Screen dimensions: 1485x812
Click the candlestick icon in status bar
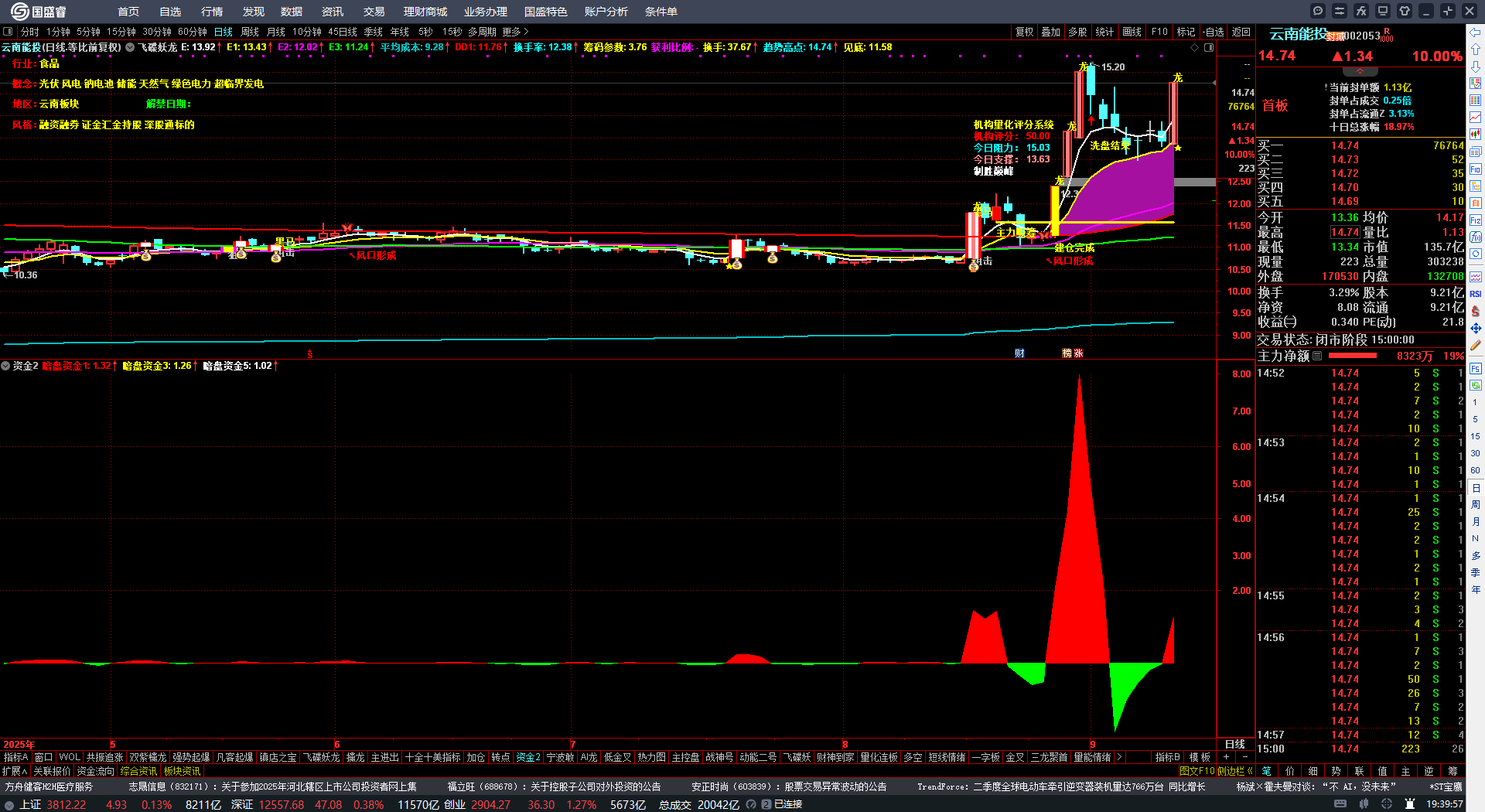click(x=1364, y=804)
